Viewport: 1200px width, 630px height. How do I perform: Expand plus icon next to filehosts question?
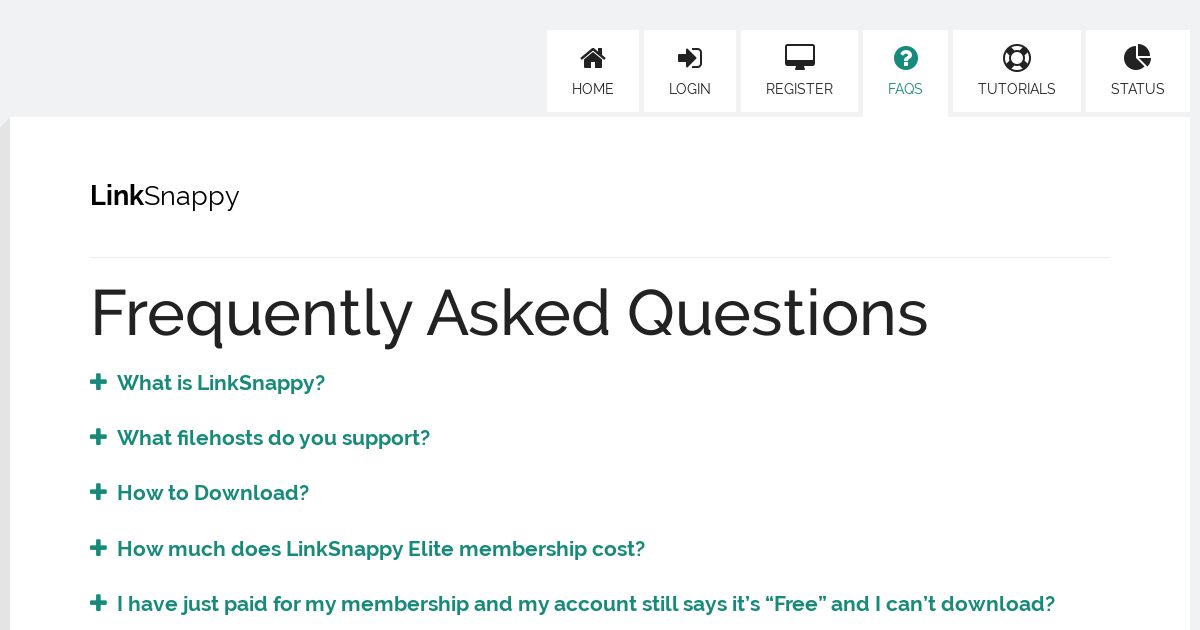pyautogui.click(x=98, y=437)
